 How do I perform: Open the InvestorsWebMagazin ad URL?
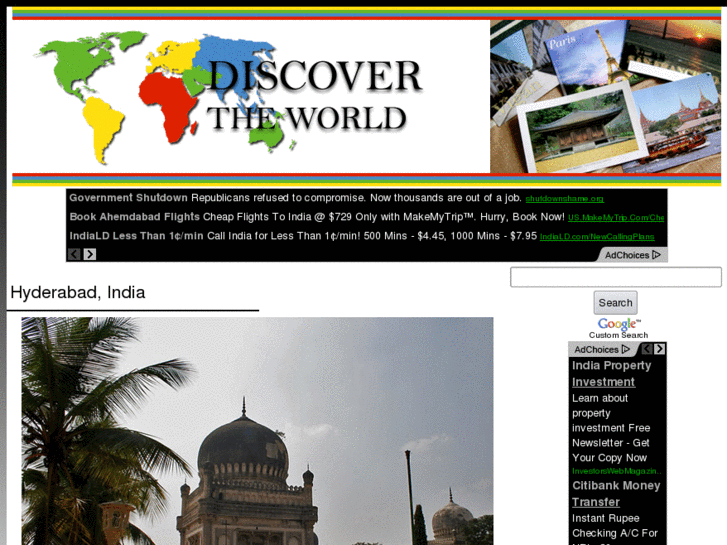pos(617,471)
